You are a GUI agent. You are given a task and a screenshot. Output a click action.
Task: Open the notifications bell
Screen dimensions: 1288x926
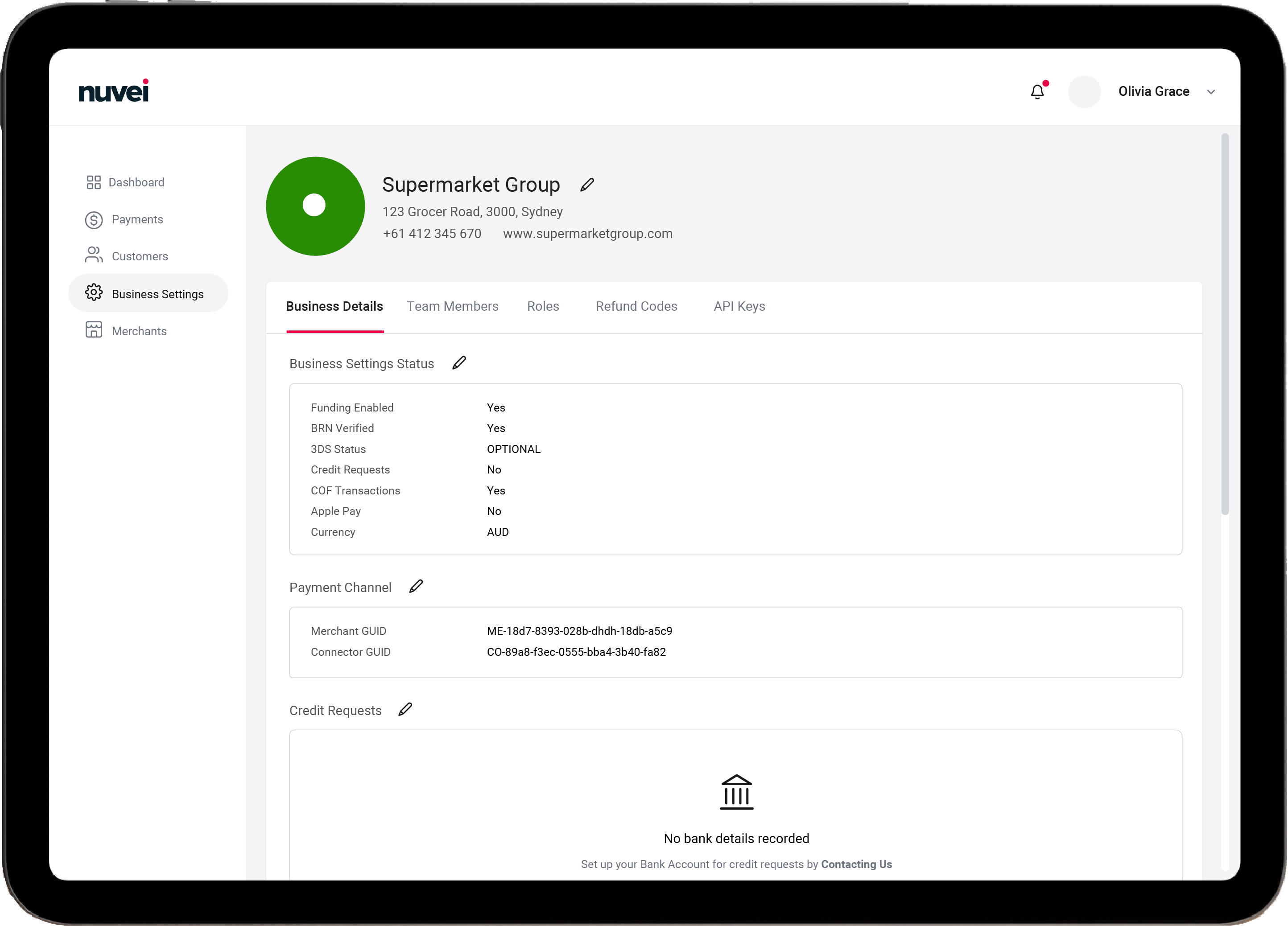click(1037, 91)
